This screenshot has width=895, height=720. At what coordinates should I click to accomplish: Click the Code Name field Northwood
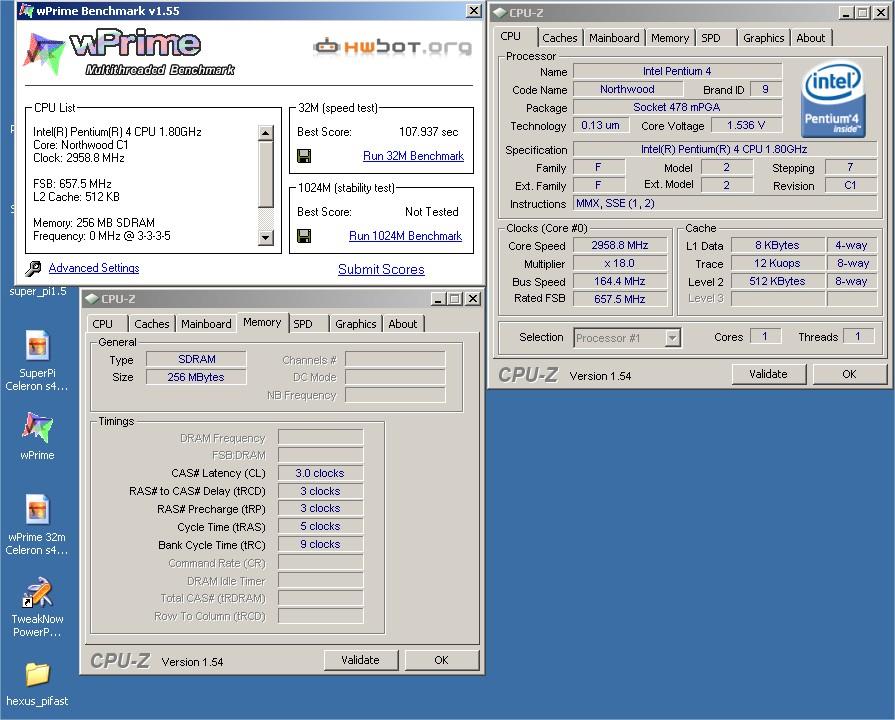pos(627,89)
